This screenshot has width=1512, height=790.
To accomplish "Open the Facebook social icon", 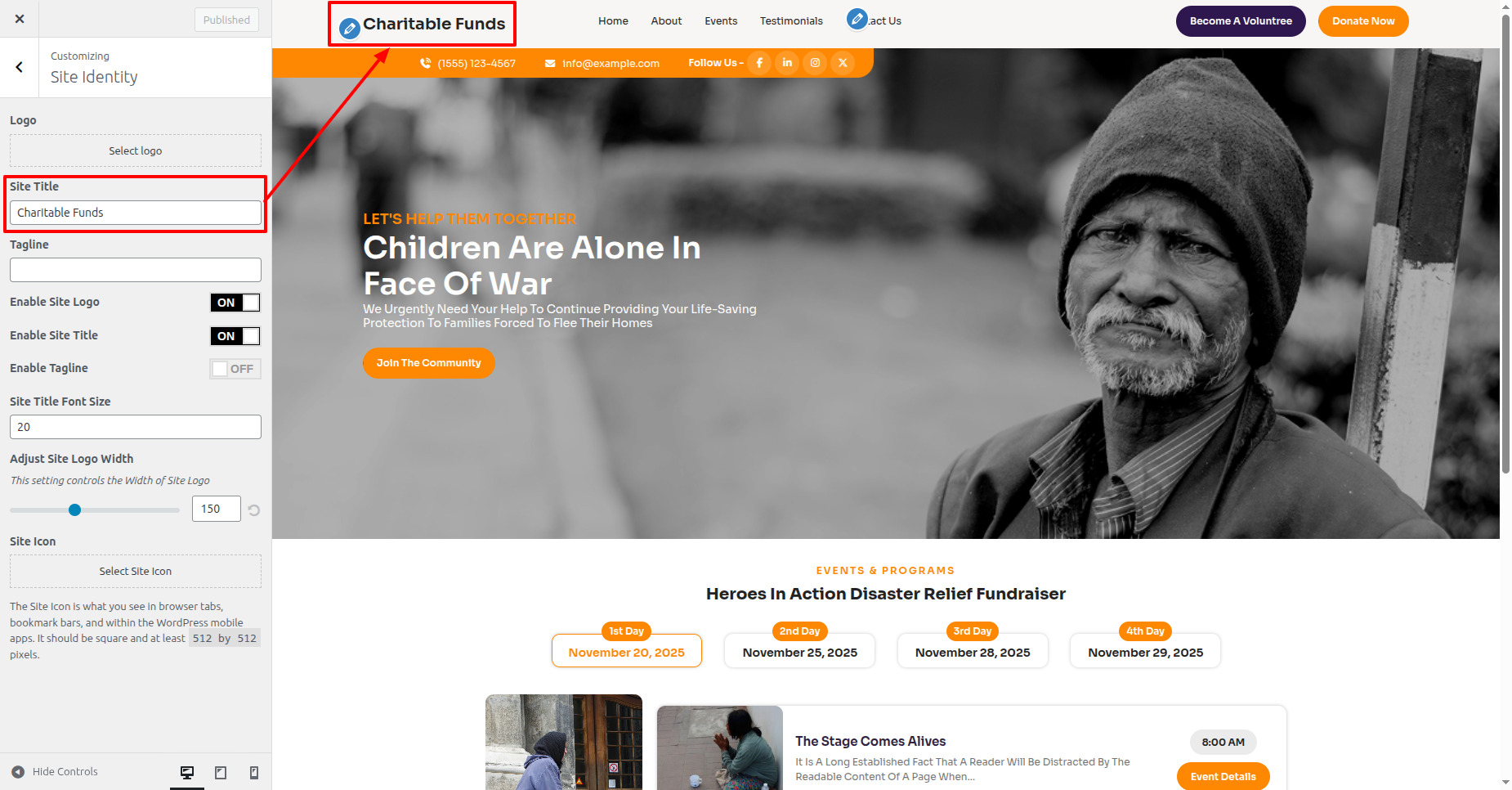I will 759,63.
